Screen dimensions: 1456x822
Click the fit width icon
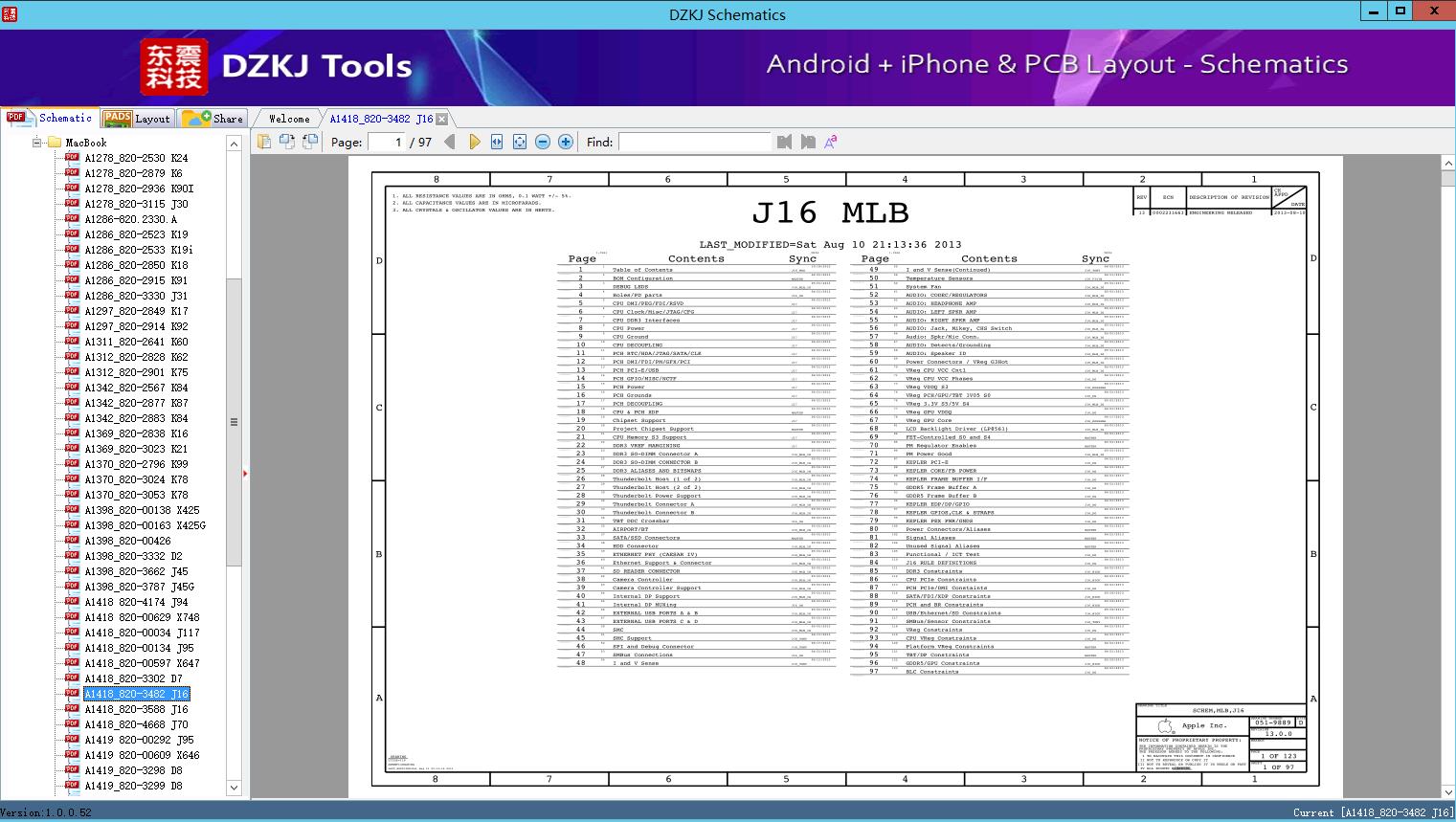click(x=497, y=142)
